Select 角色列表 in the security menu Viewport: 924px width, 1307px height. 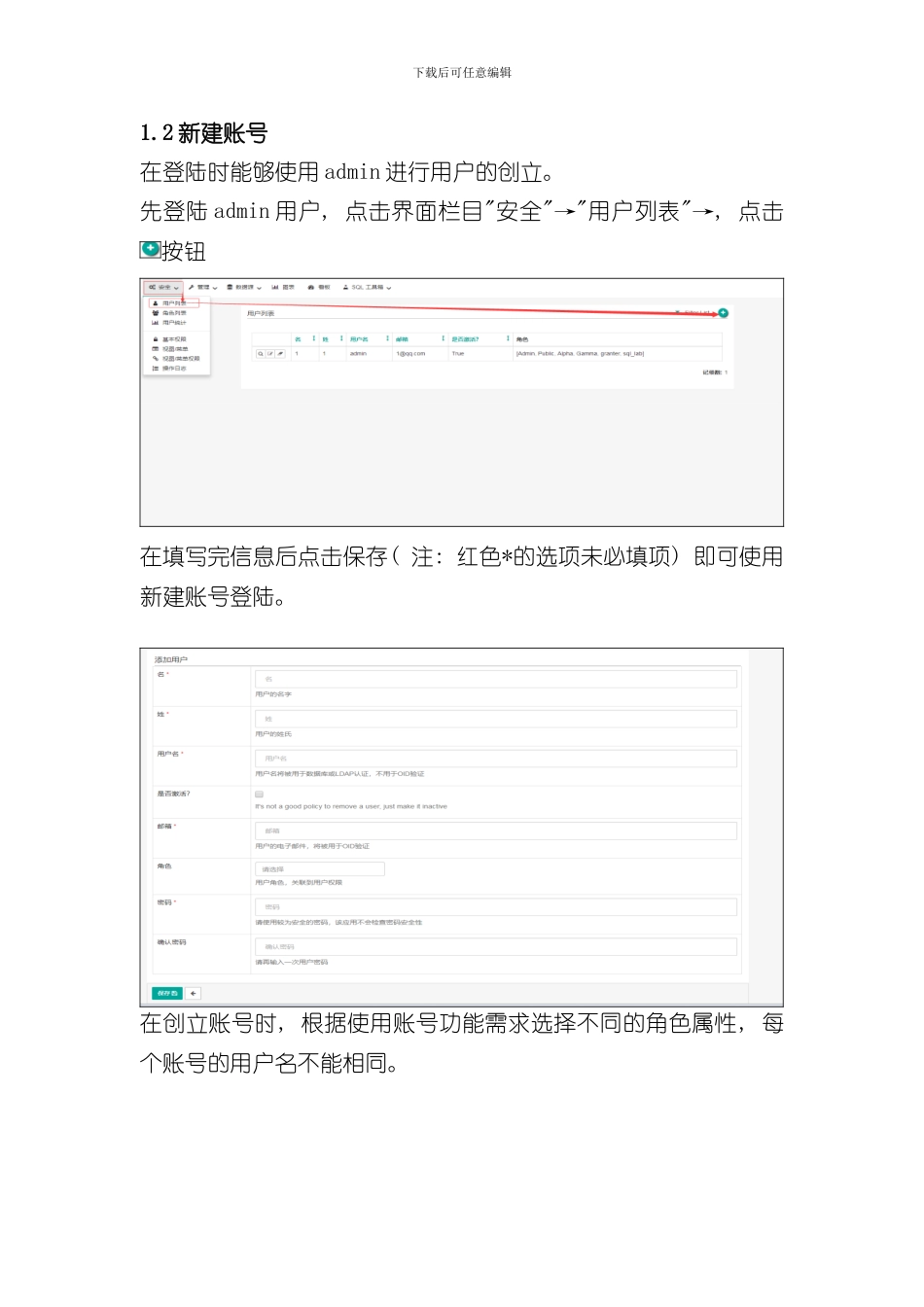tap(169, 313)
